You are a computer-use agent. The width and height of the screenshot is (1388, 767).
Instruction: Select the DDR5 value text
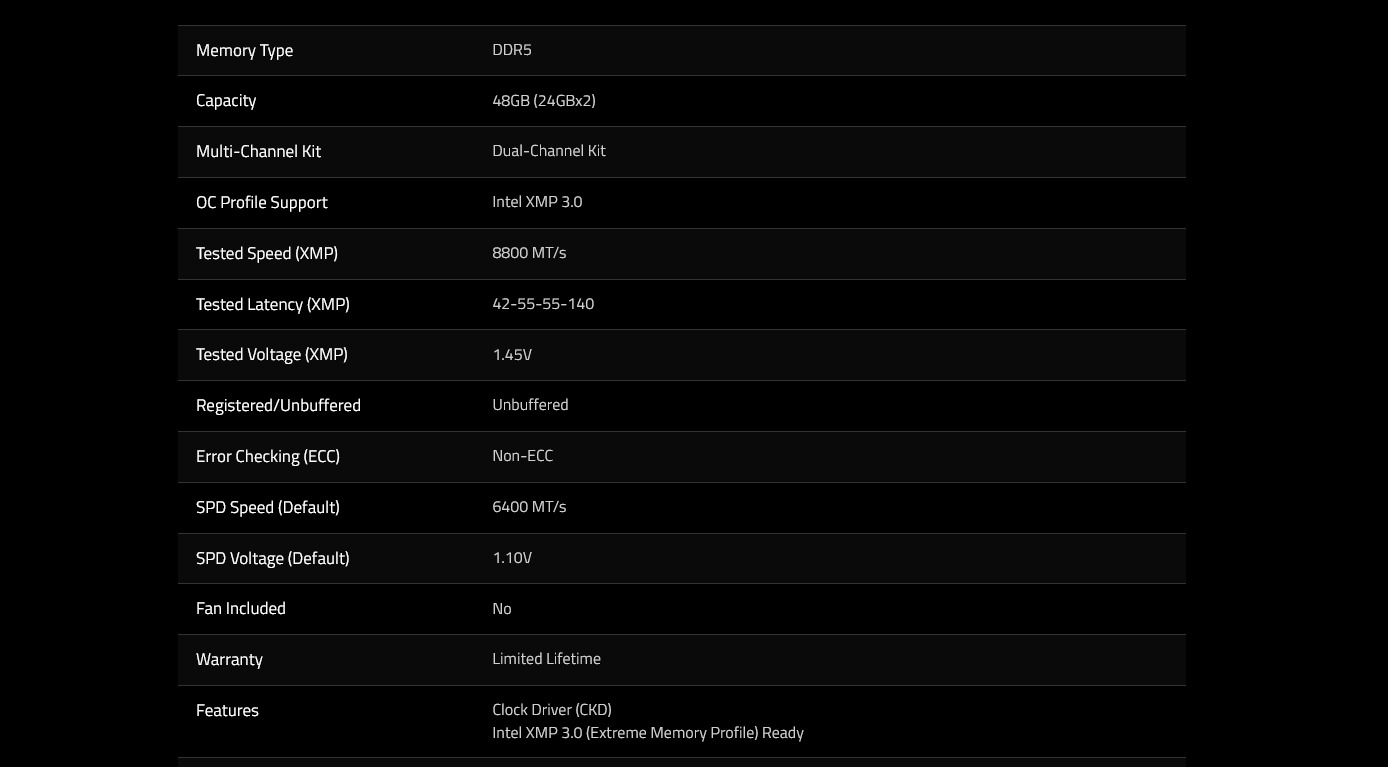[512, 50]
